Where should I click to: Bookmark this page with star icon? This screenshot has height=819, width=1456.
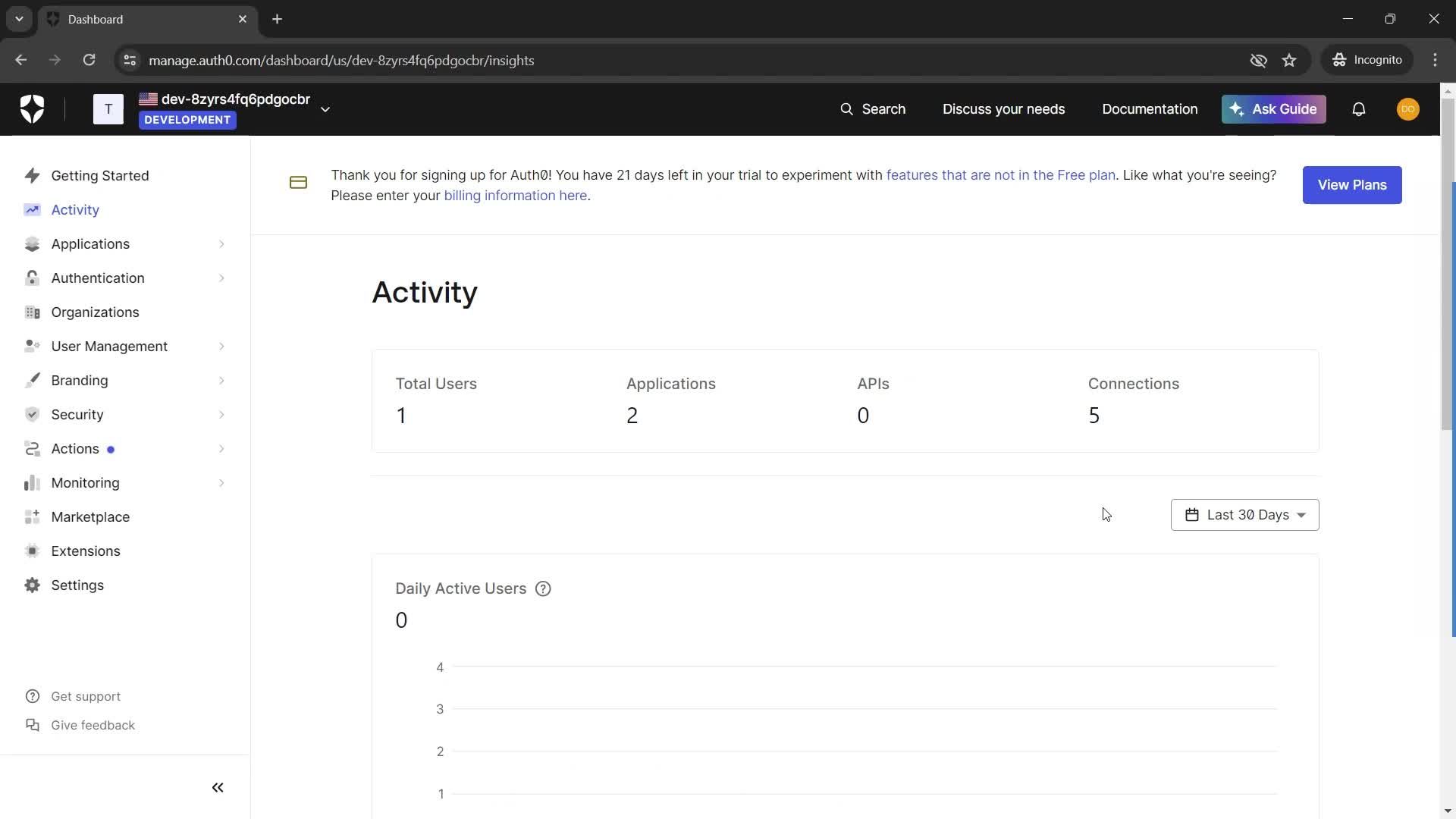(1289, 60)
